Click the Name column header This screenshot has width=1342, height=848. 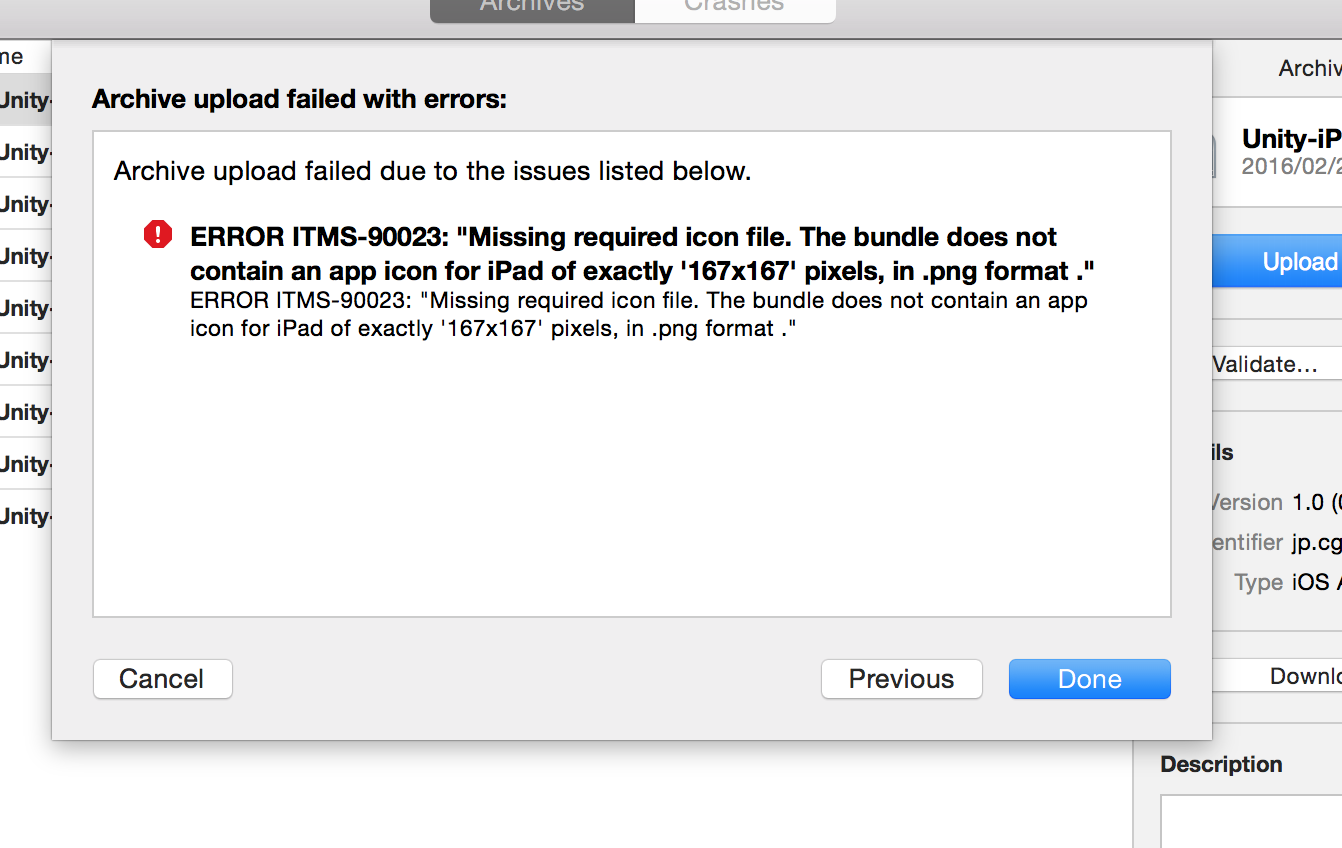(x=12, y=57)
